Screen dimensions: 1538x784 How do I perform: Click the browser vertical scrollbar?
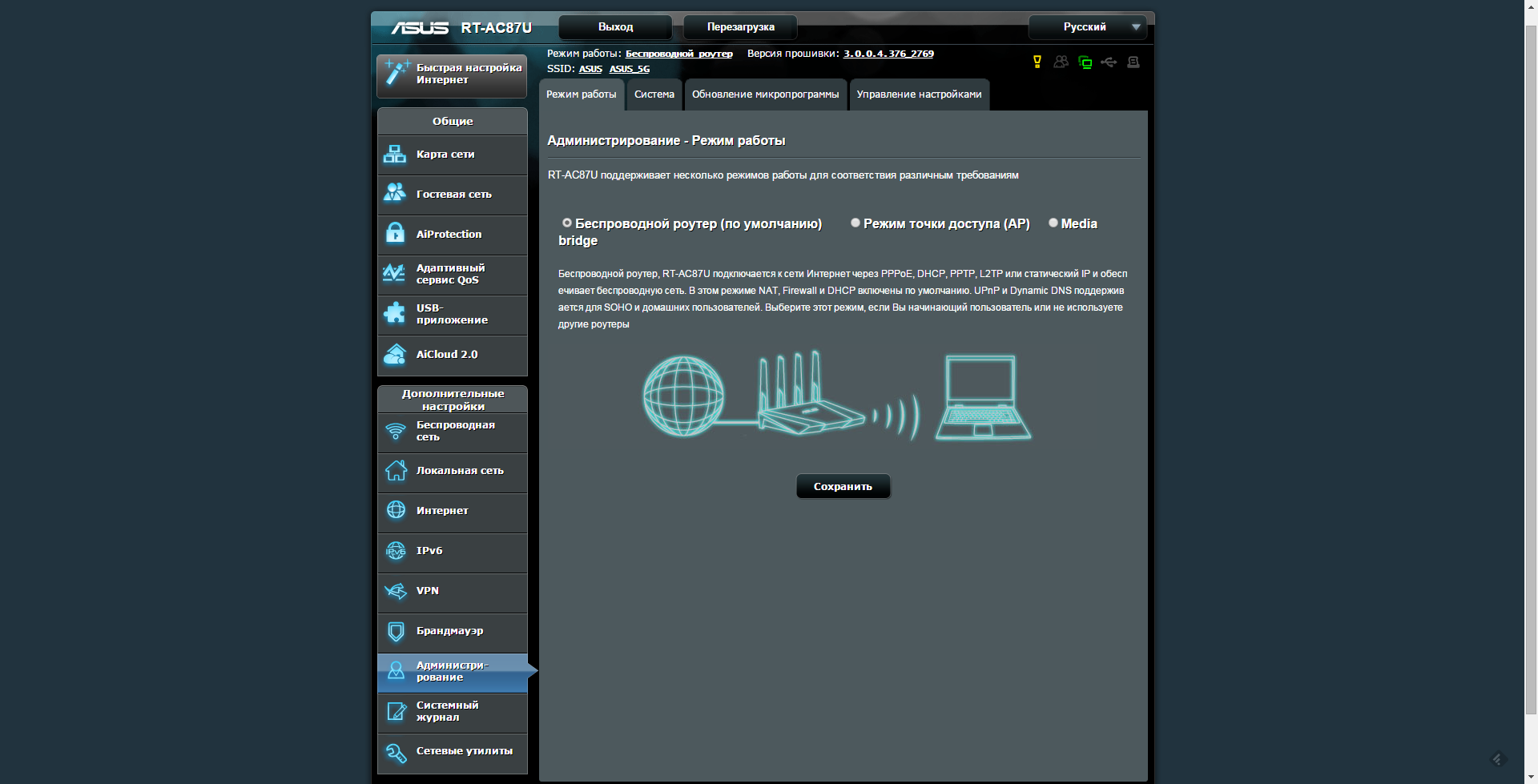click(1531, 368)
